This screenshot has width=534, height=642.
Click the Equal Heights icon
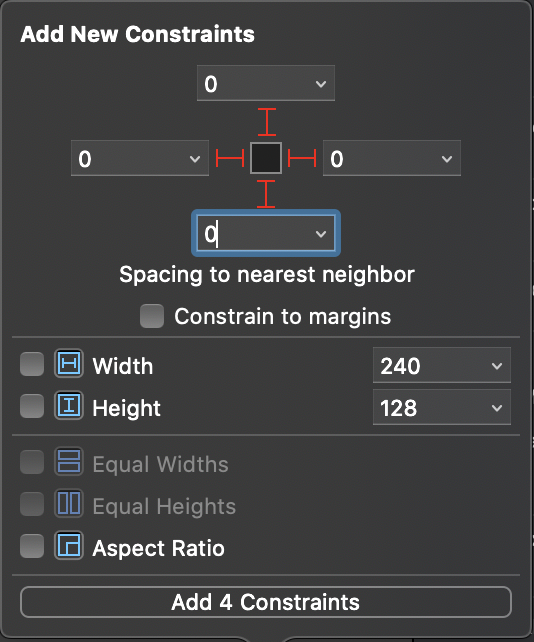(x=69, y=504)
